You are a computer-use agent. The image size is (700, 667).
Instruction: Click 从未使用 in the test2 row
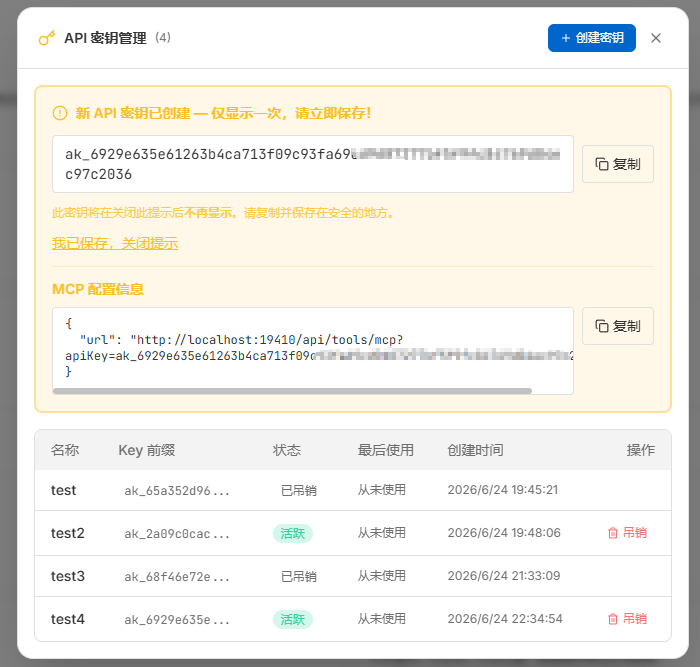point(382,533)
